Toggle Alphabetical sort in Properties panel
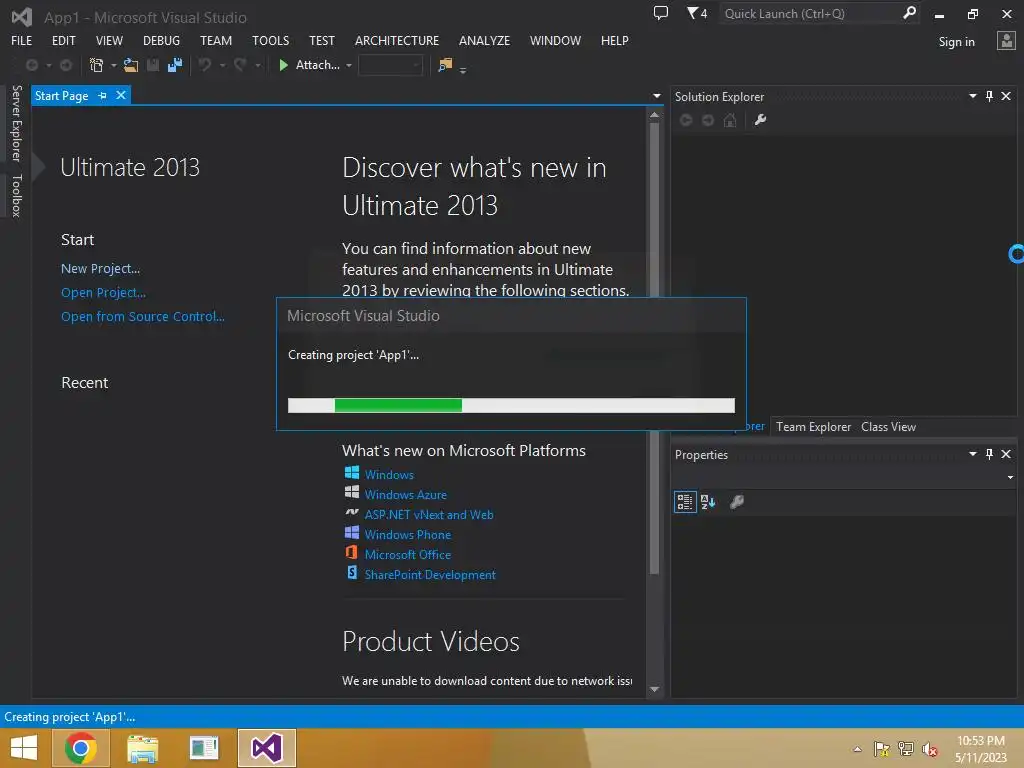Screen dimensions: 1024x768 708,502
